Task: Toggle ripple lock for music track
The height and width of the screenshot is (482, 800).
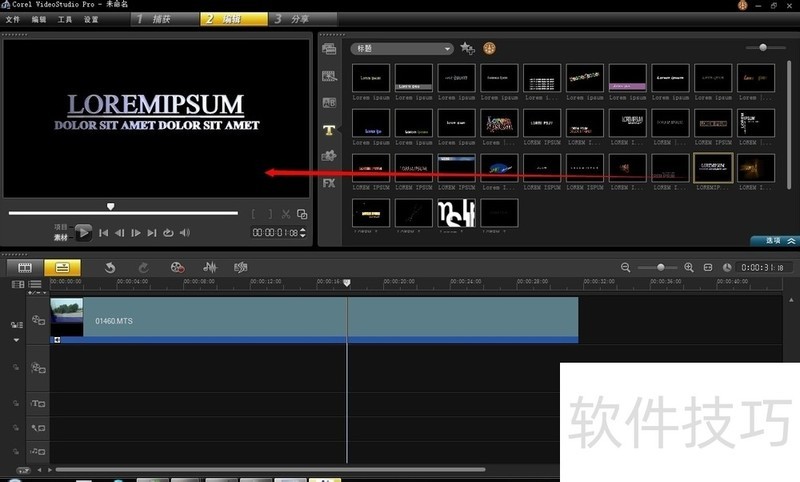Action: click(16, 451)
